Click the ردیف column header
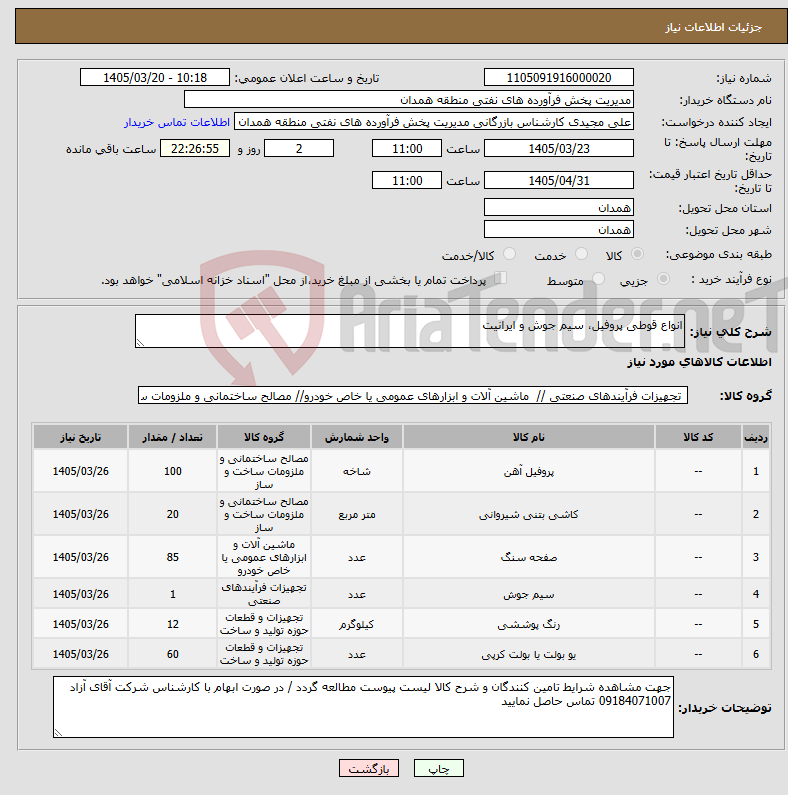788x795 pixels. point(756,437)
